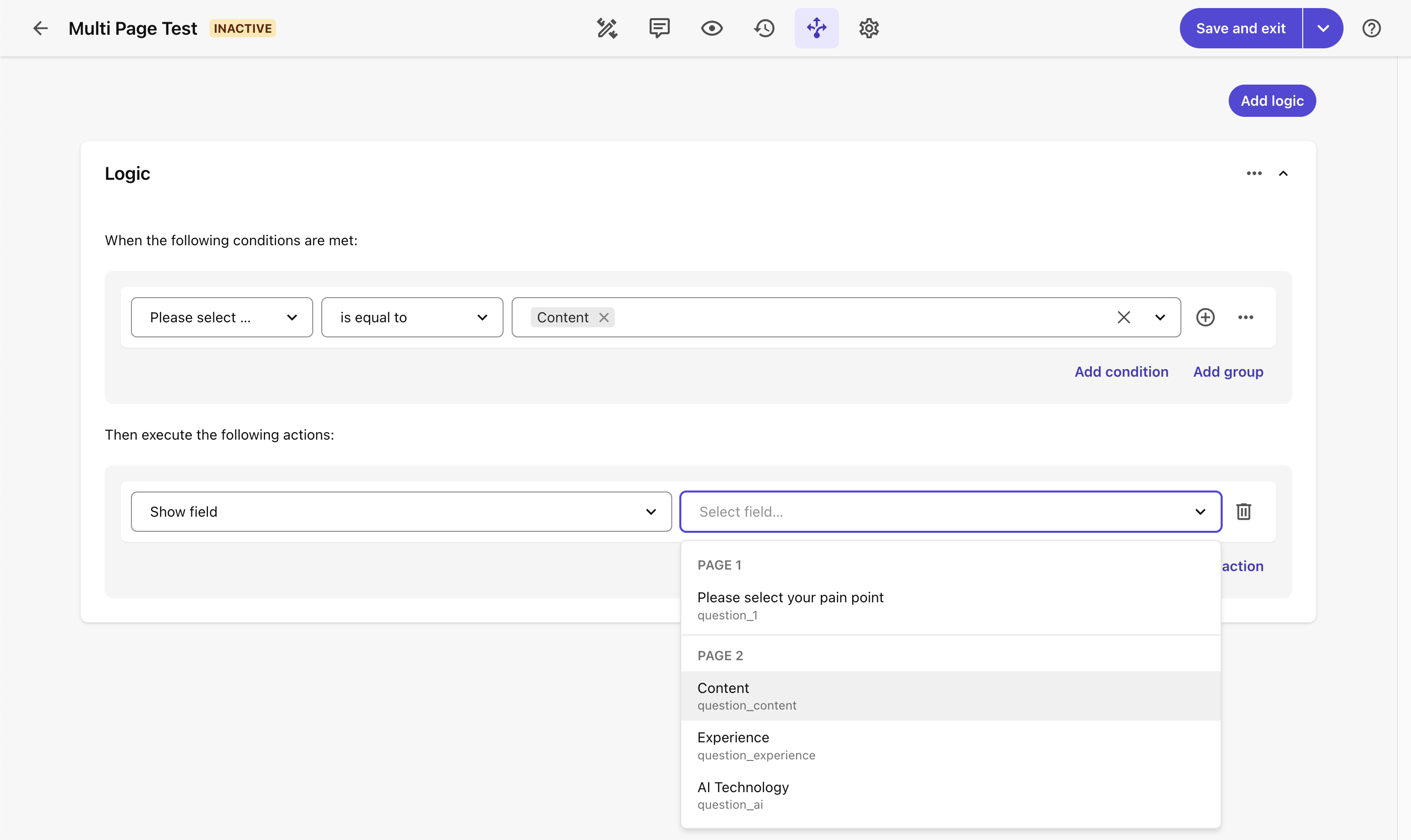Remove Content tag using X button
Viewport: 1411px width, 840px height.
pos(603,316)
